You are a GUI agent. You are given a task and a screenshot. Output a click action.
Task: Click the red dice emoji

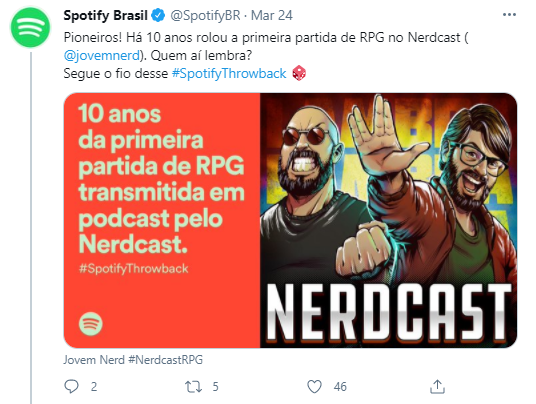[x=299, y=73]
